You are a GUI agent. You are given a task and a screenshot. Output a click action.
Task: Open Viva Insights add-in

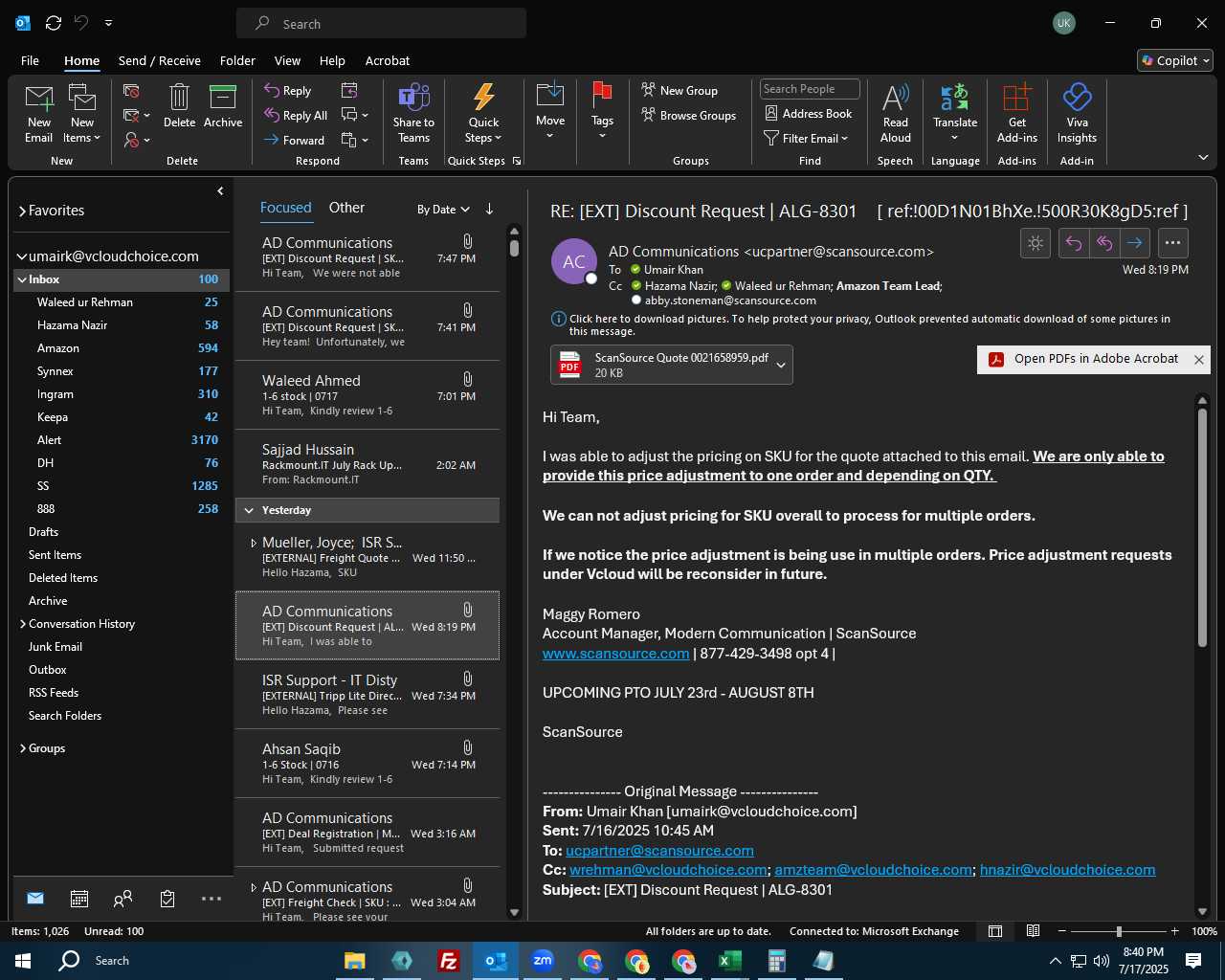click(x=1077, y=113)
